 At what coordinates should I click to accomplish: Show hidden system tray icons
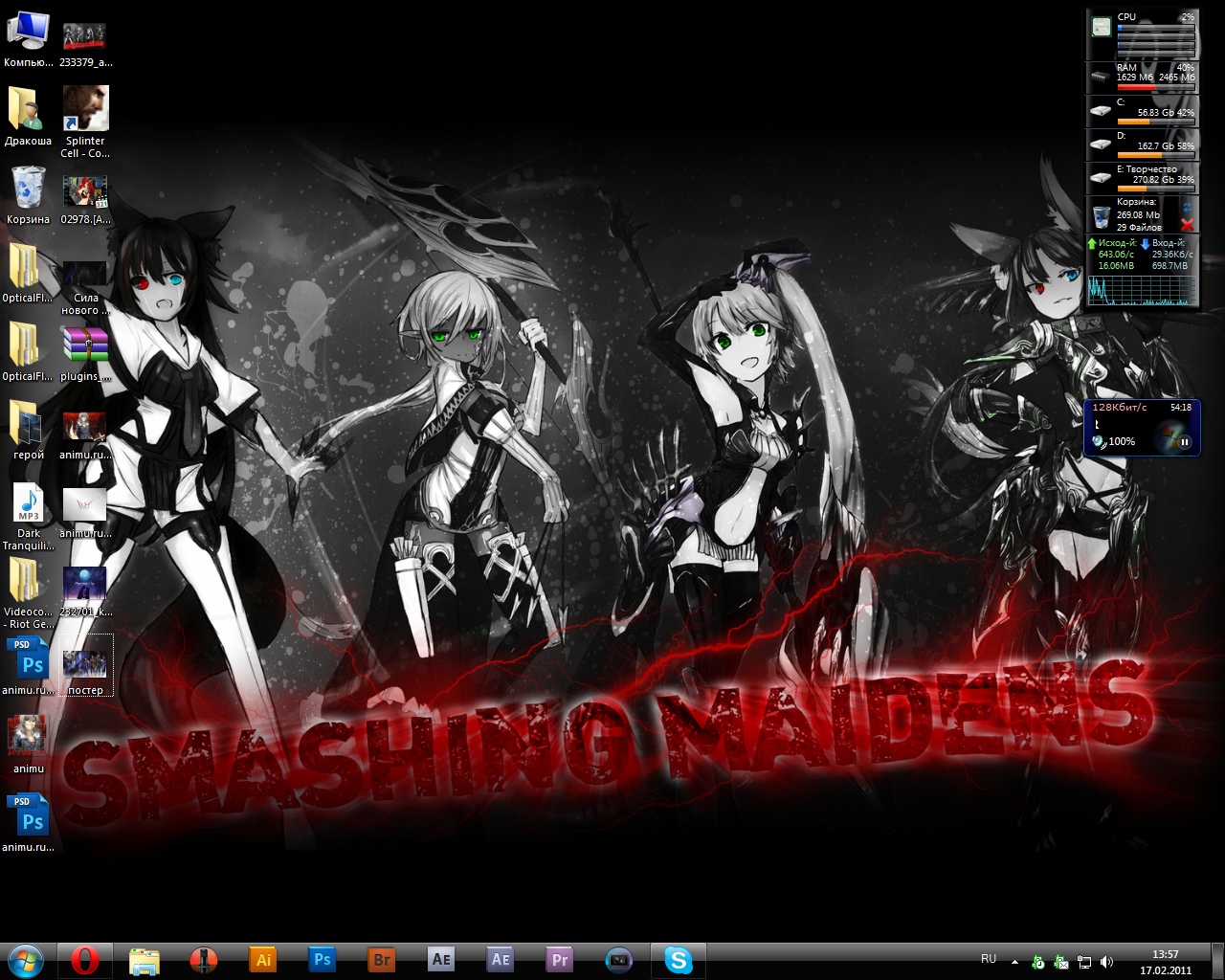[1015, 961]
